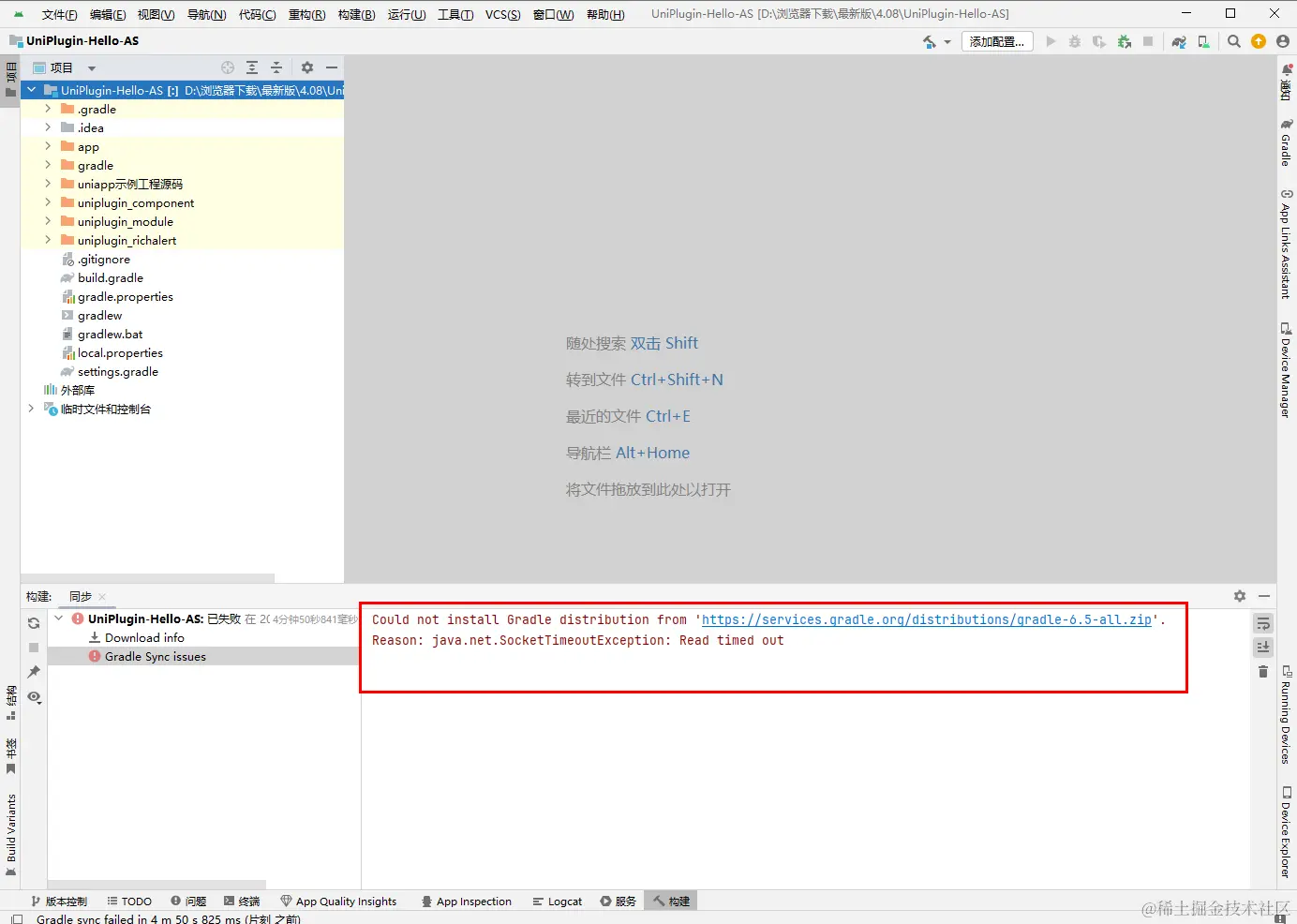The height and width of the screenshot is (924, 1297).
Task: Select Download info entry
Action: click(144, 637)
